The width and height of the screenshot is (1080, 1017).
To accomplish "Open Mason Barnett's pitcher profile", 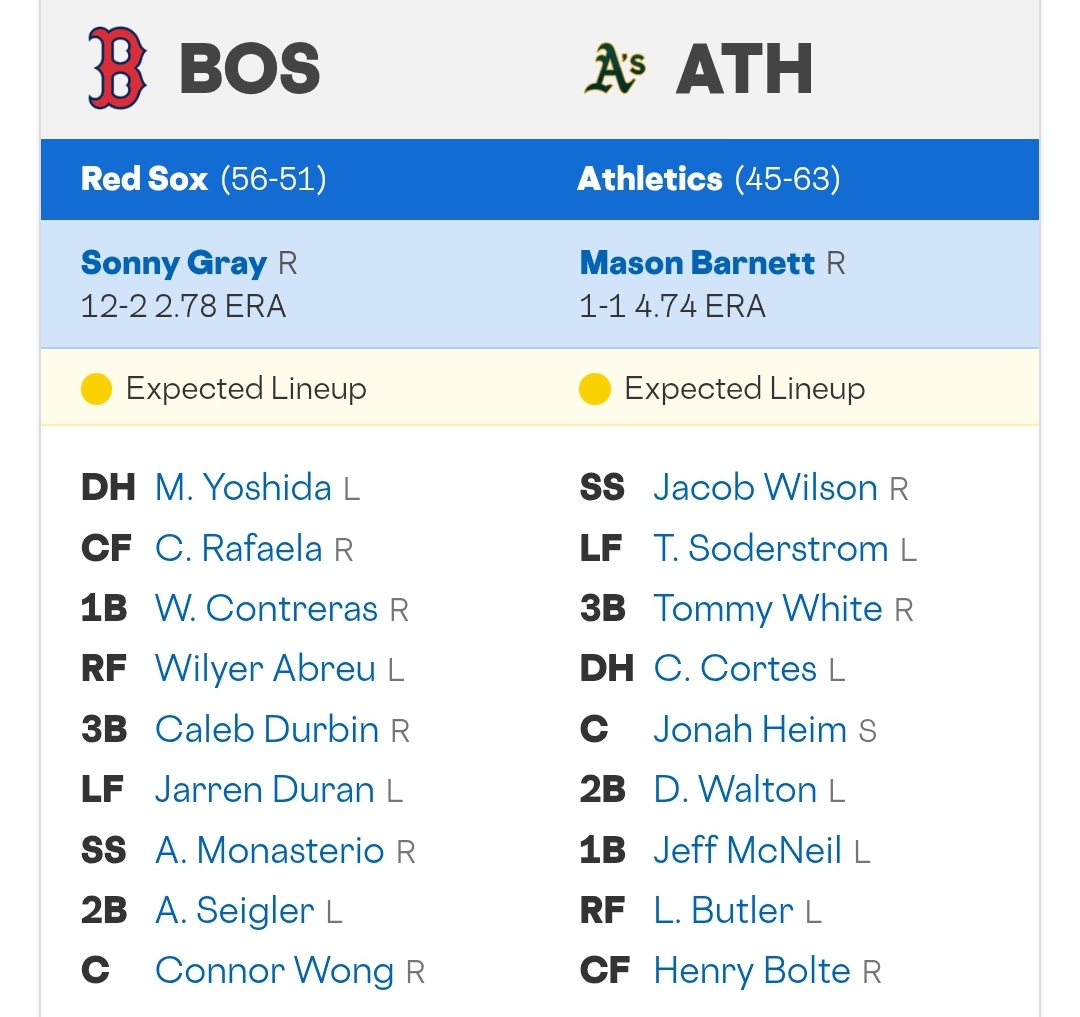I will point(697,263).
